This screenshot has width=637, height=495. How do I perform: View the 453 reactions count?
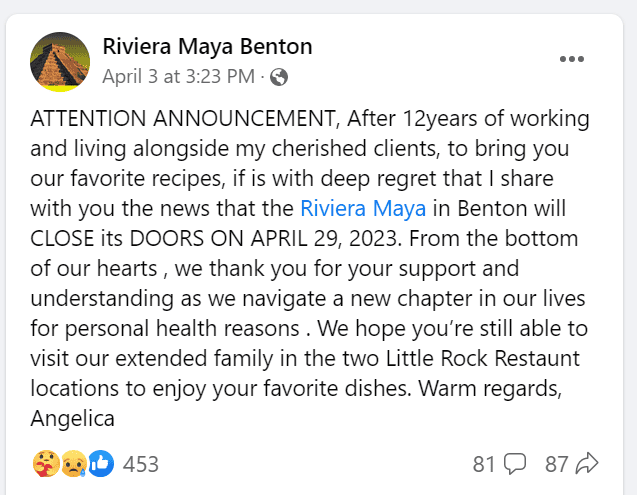pos(140,464)
